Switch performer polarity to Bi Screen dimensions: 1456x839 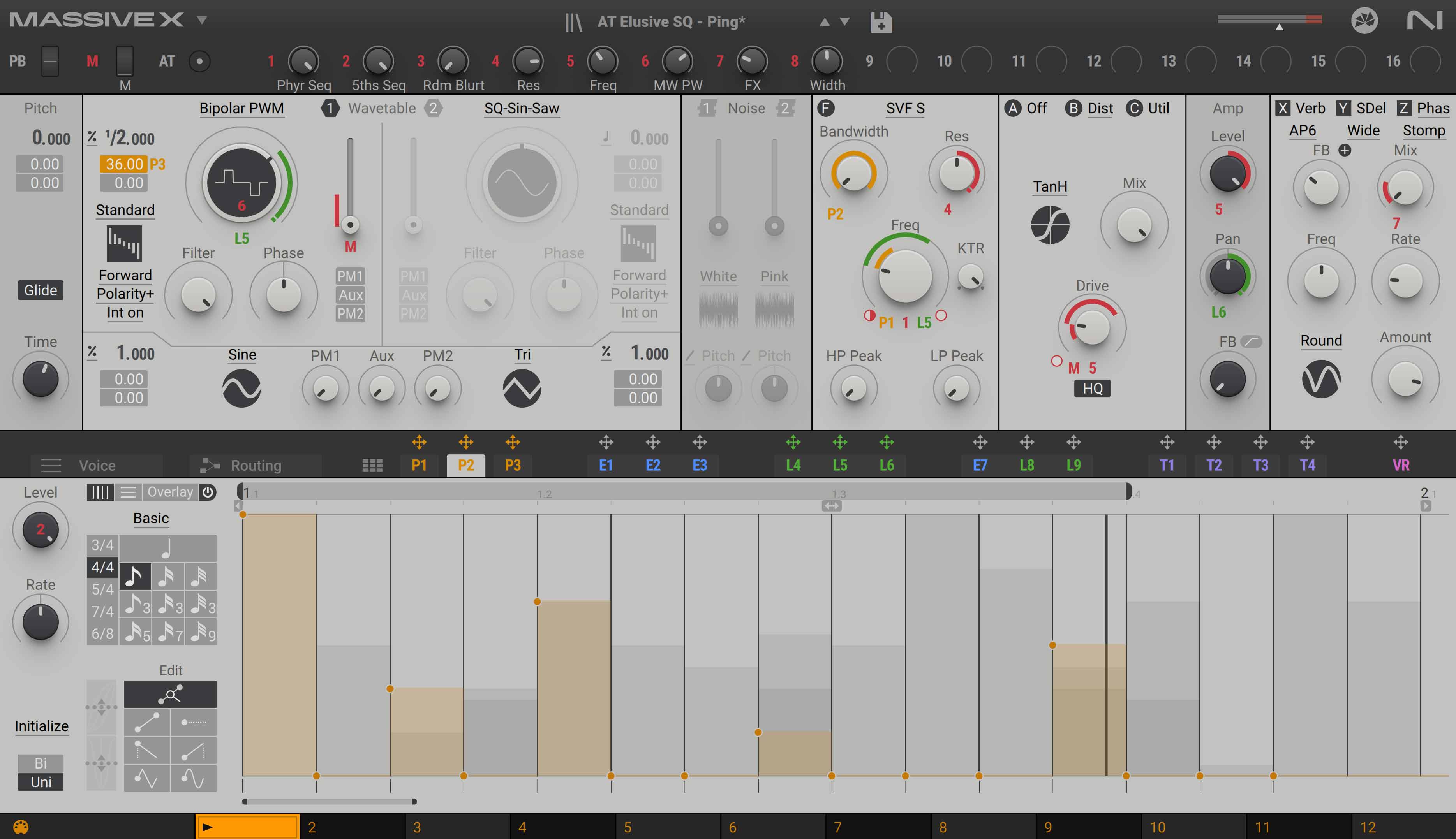click(41, 763)
